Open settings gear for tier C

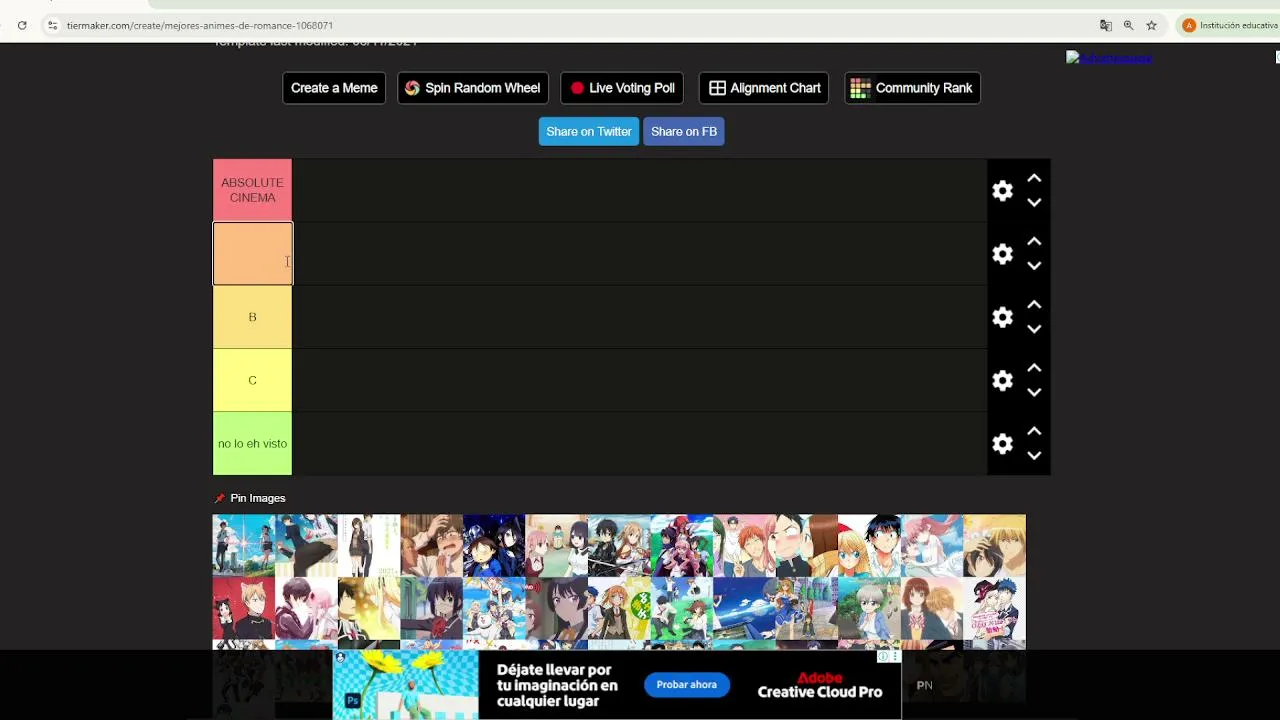pos(1002,381)
